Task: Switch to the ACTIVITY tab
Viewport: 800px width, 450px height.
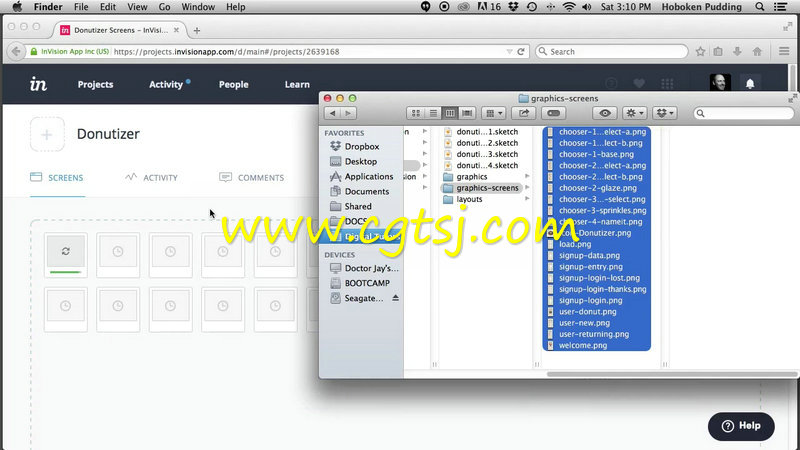Action: [x=152, y=178]
